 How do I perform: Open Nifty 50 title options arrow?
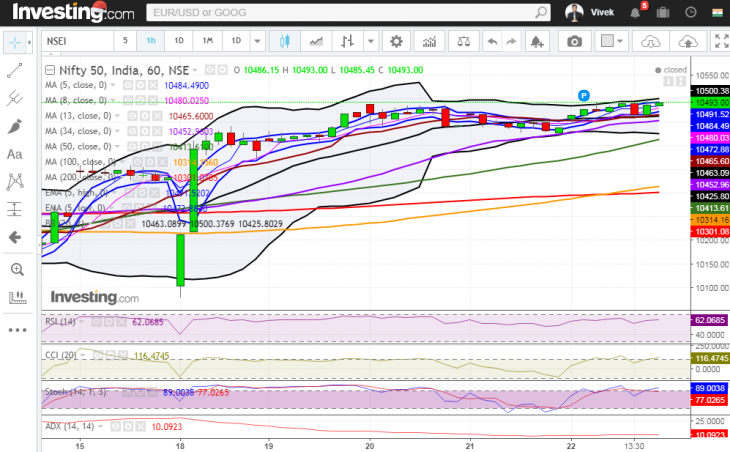196,70
